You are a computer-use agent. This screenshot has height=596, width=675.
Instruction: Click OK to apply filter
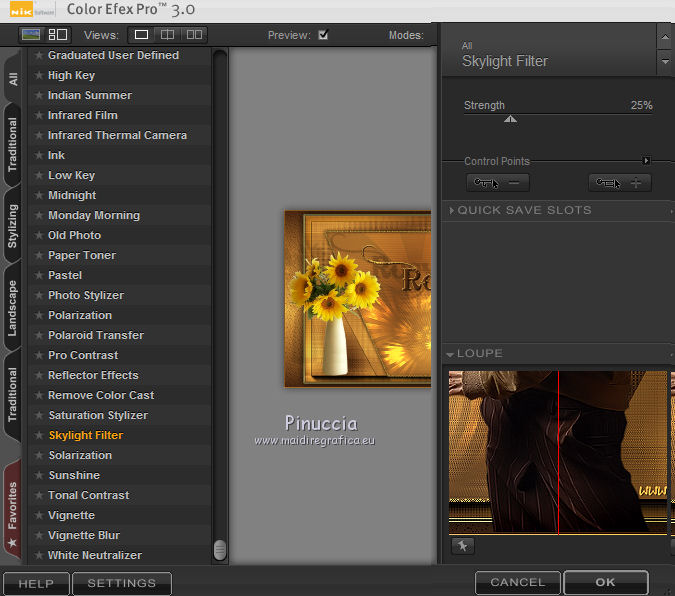(x=606, y=582)
